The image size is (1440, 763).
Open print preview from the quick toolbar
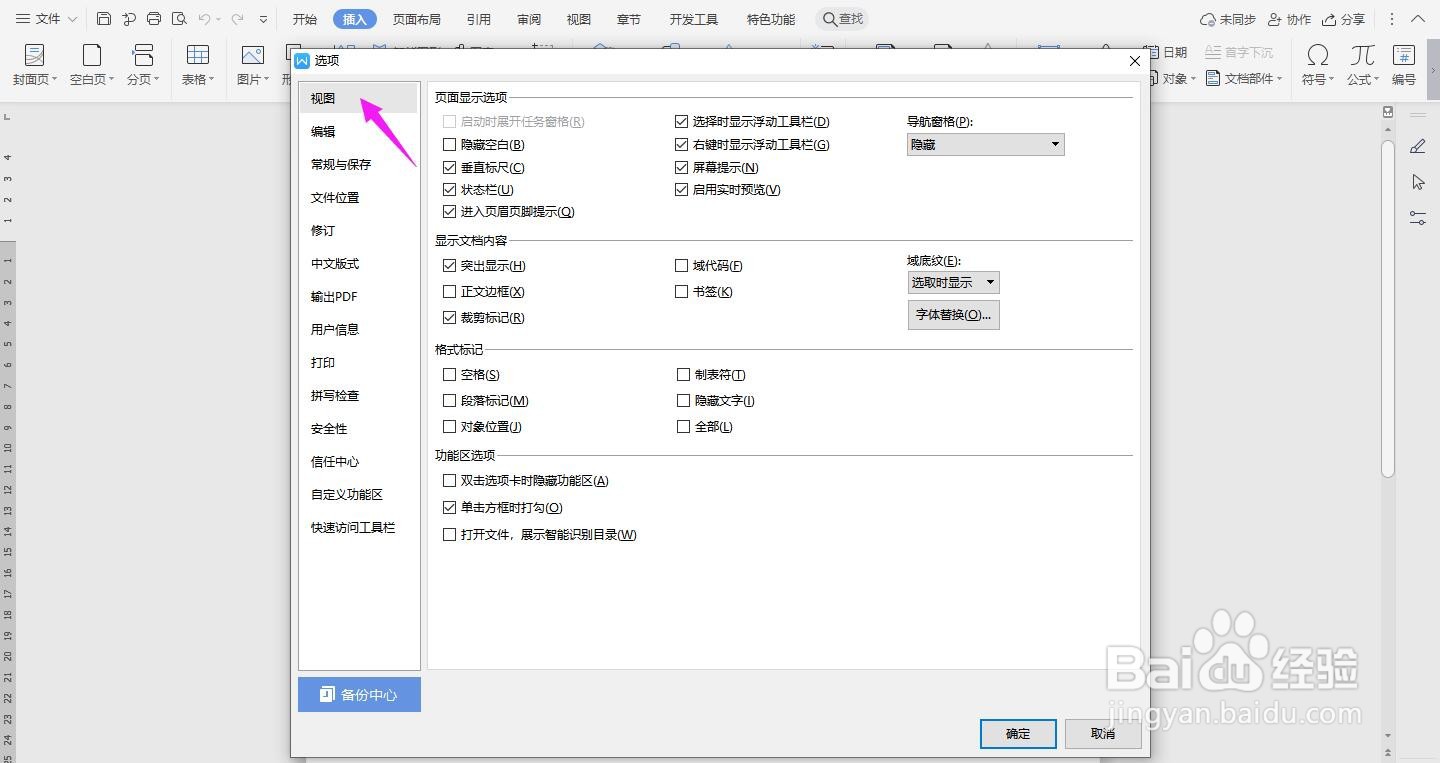pyautogui.click(x=178, y=18)
